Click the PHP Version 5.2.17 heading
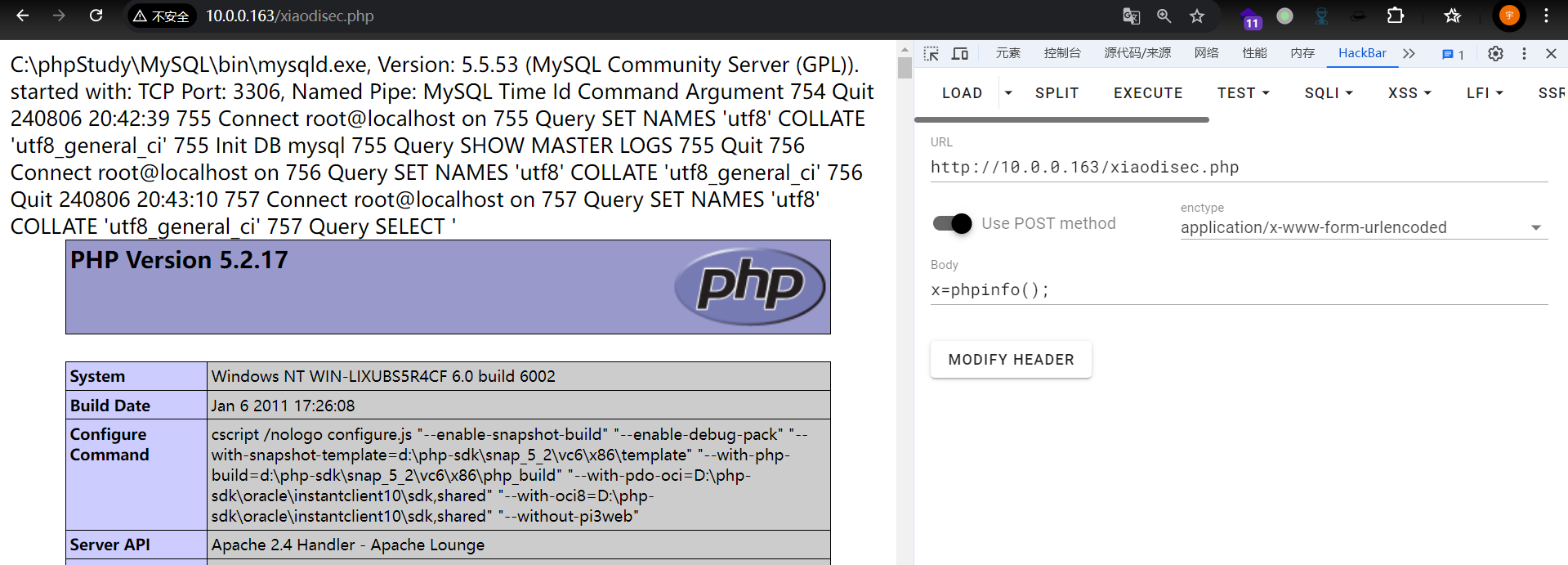This screenshot has width=1568, height=565. pos(179,260)
